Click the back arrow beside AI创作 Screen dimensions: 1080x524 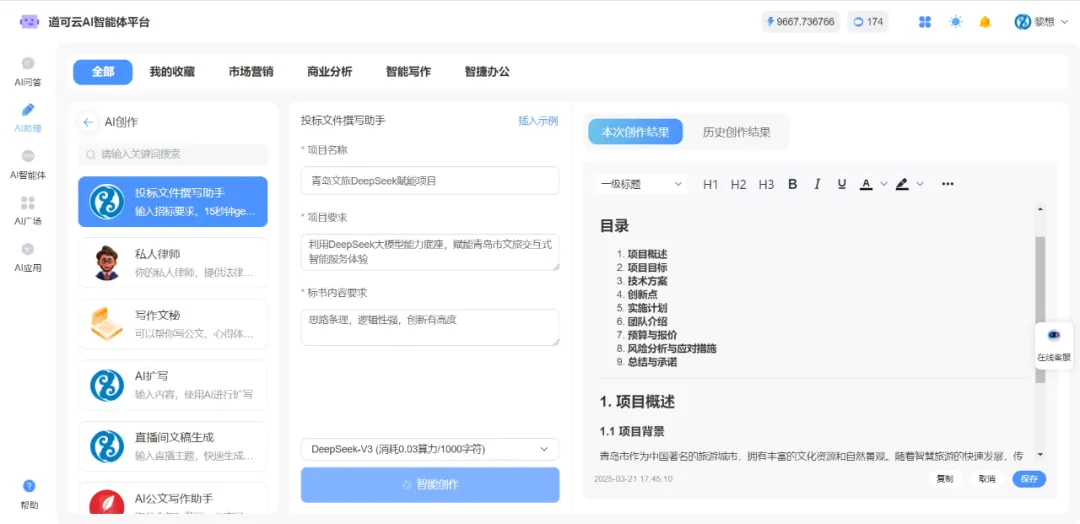point(88,122)
